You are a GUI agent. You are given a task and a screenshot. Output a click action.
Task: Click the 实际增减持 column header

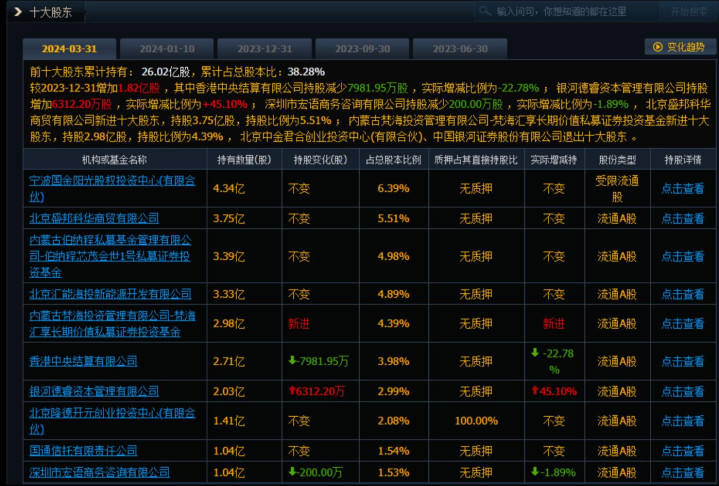pyautogui.click(x=554, y=160)
